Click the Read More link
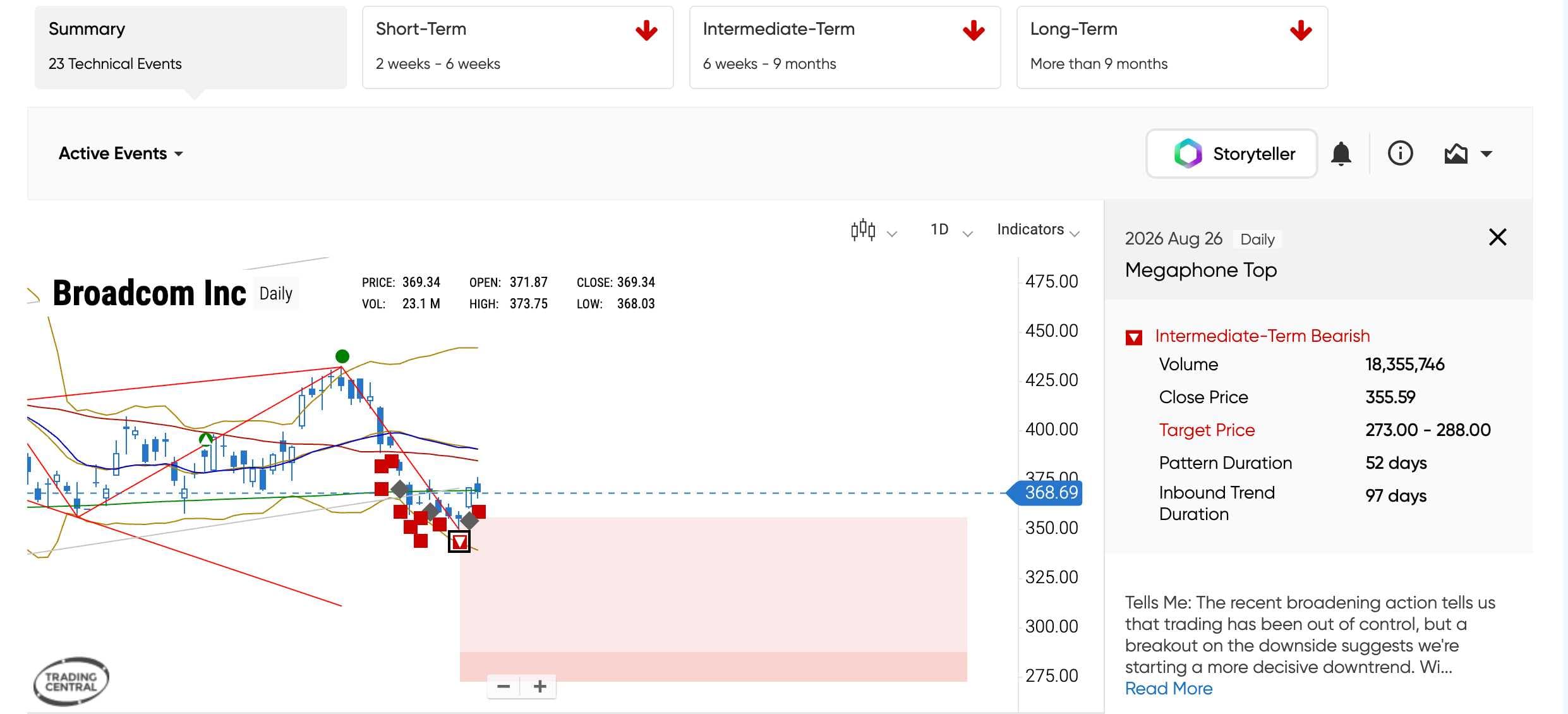 pyautogui.click(x=1169, y=688)
